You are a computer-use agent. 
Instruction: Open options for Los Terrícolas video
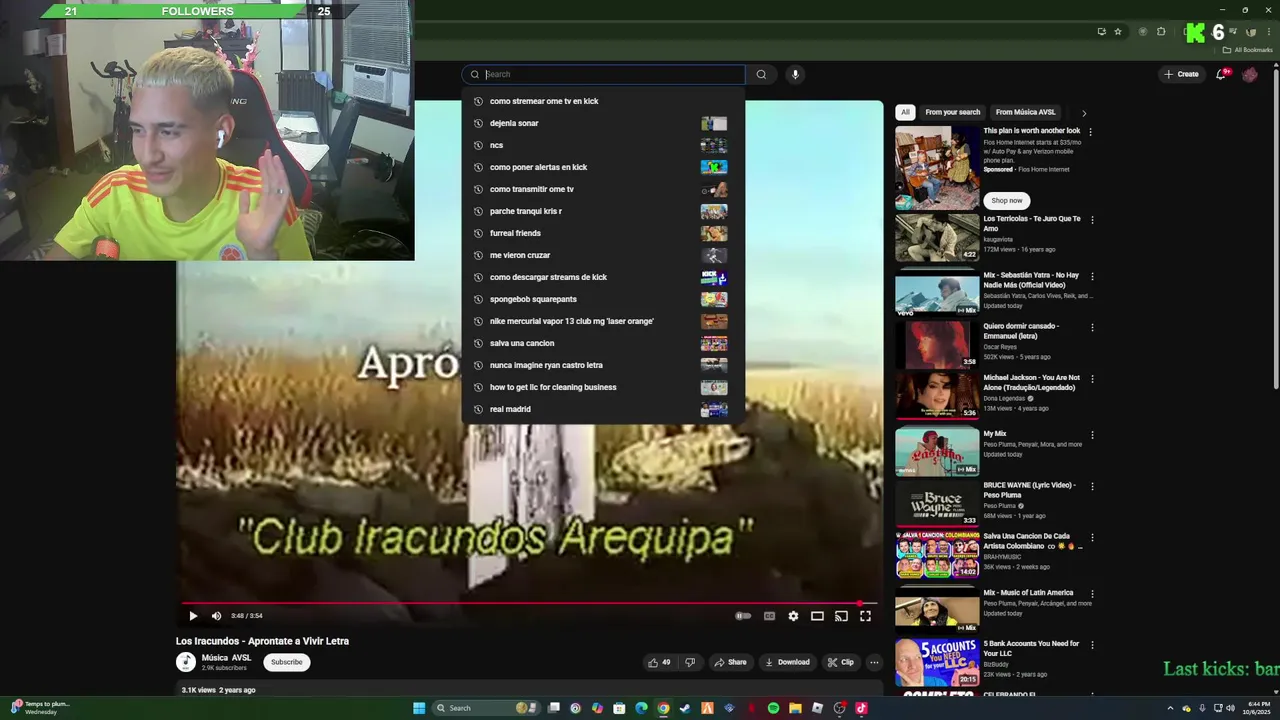pyautogui.click(x=1092, y=220)
